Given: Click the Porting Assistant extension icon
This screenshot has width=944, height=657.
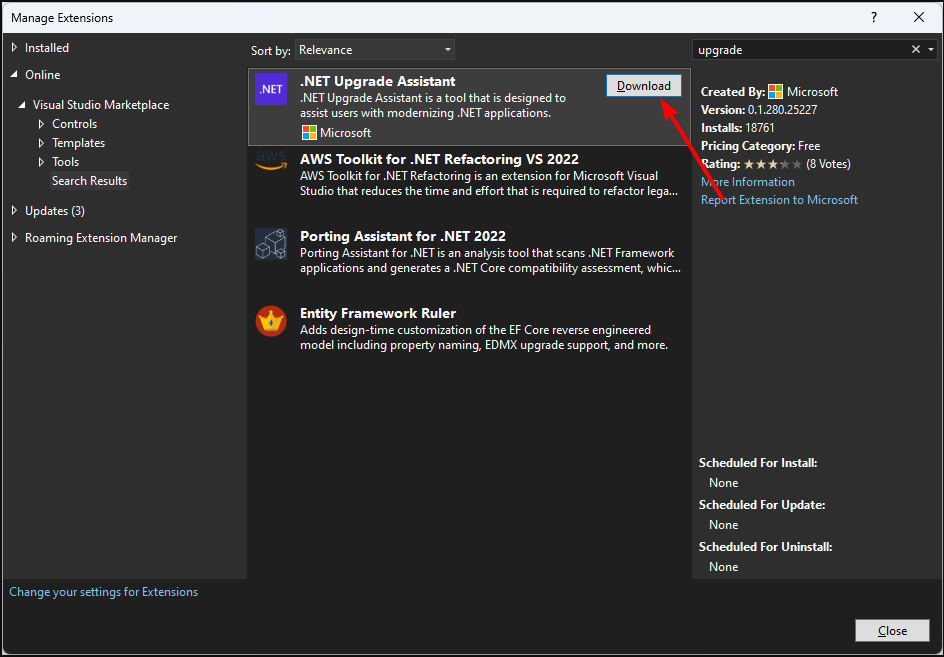Looking at the screenshot, I should click(x=271, y=244).
